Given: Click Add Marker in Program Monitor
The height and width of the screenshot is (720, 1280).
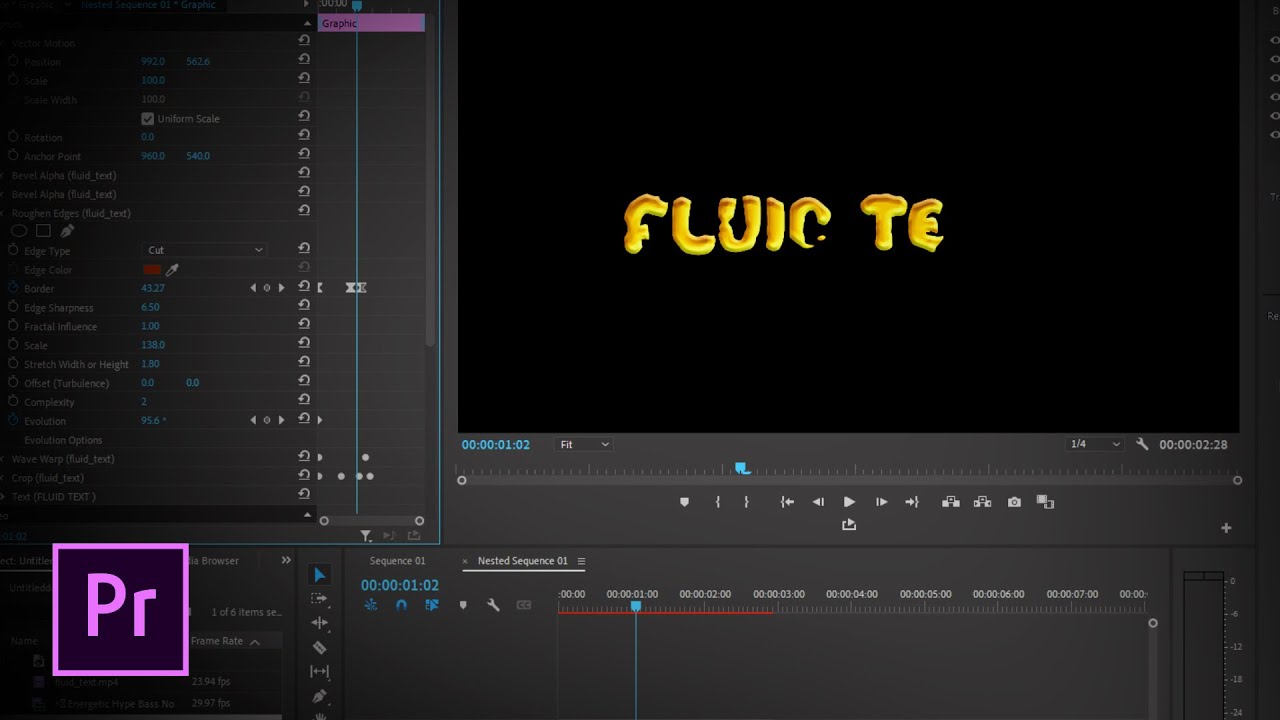Looking at the screenshot, I should (684, 502).
